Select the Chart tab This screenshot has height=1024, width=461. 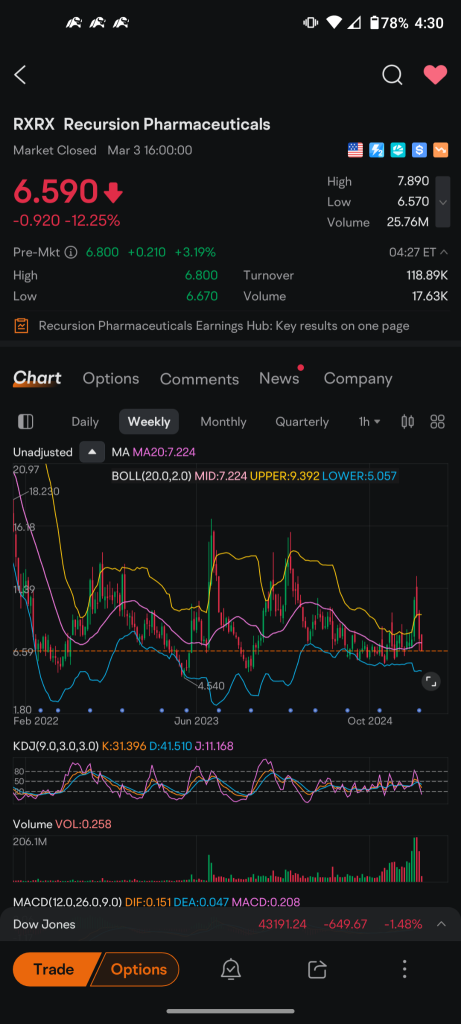[37, 378]
